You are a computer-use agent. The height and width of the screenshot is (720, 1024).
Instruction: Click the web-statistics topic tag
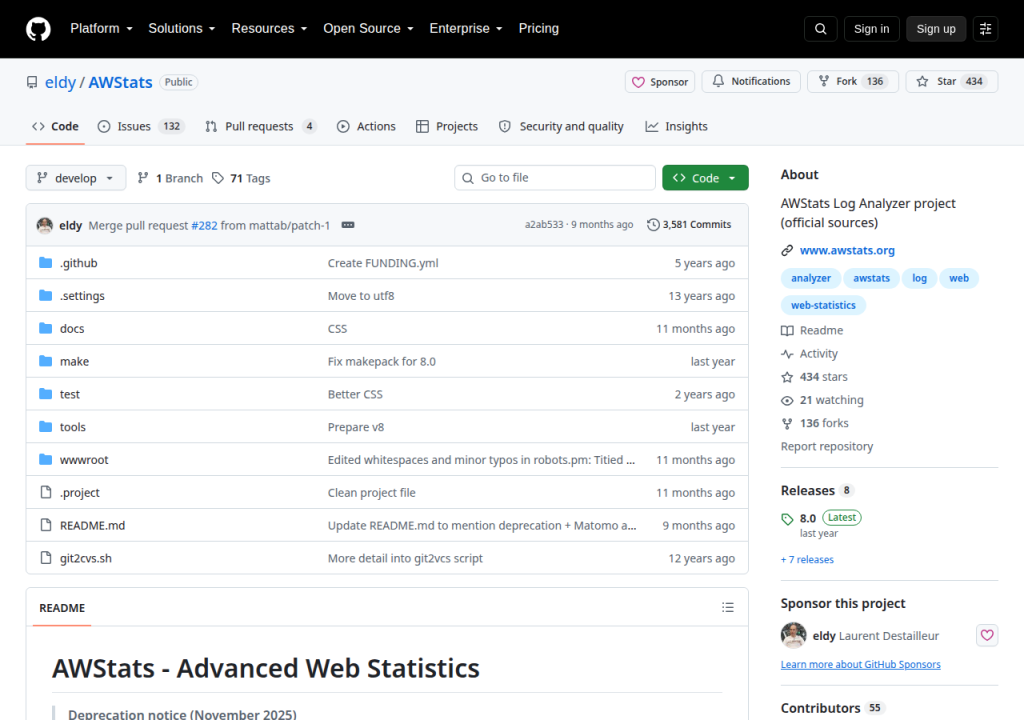coord(823,305)
